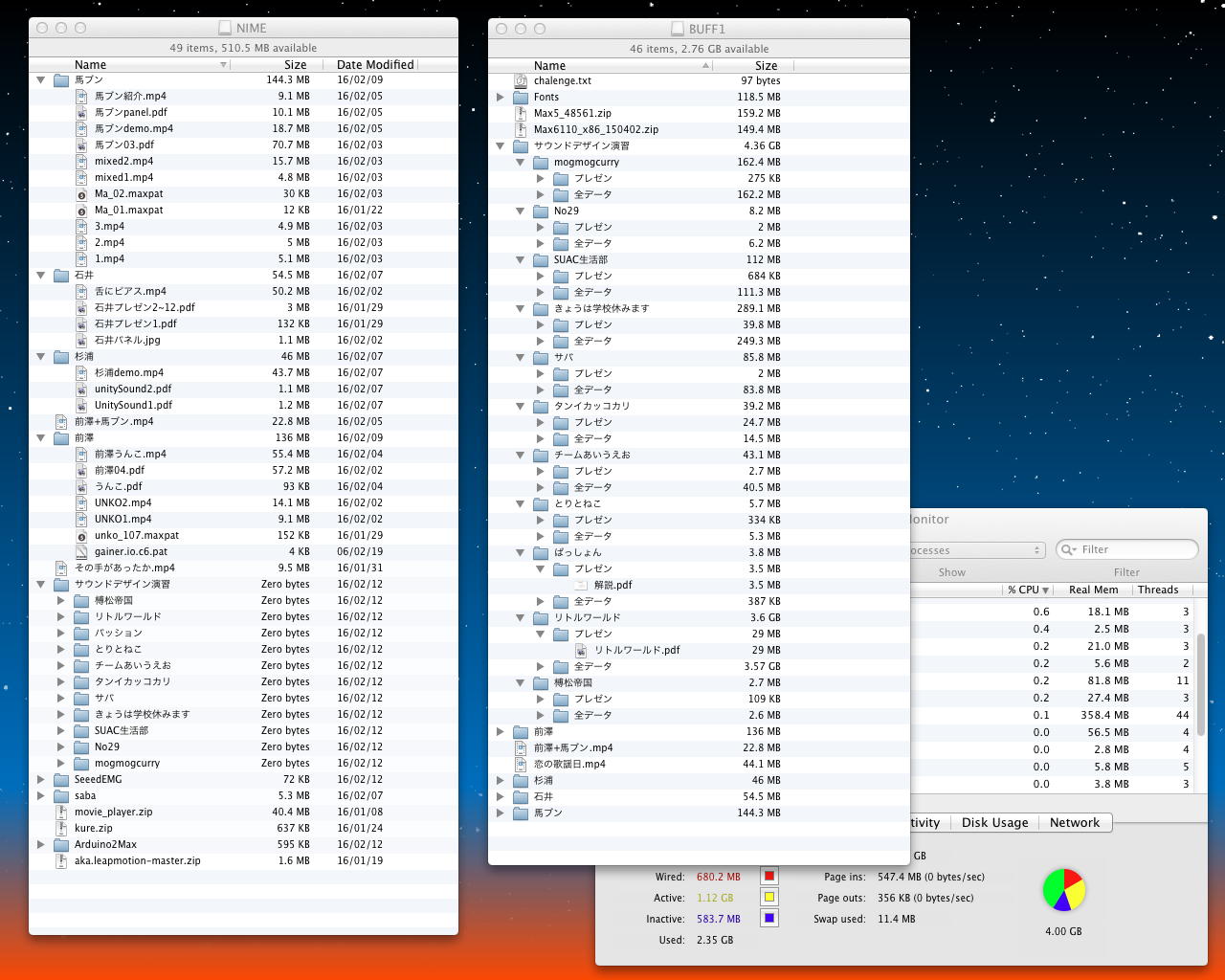Image resolution: width=1225 pixels, height=980 pixels.
Task: Select the mixed2.mp4 file row
Action: [x=243, y=161]
